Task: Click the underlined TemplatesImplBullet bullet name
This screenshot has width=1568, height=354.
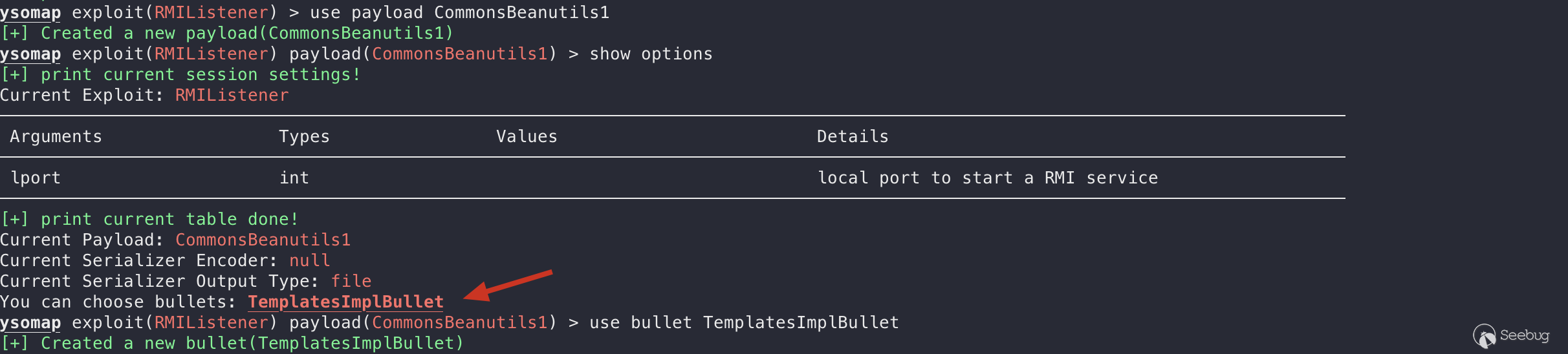Action: pos(345,302)
